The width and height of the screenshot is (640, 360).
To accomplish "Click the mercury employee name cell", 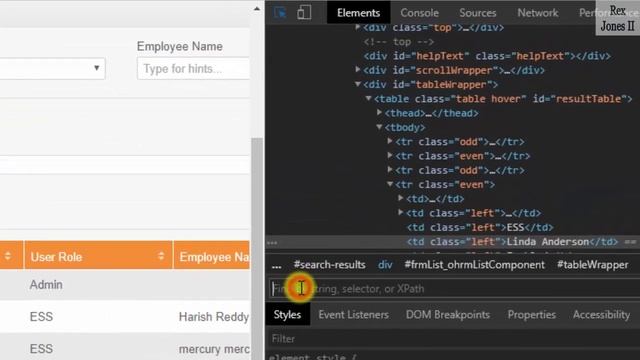I will point(214,349).
